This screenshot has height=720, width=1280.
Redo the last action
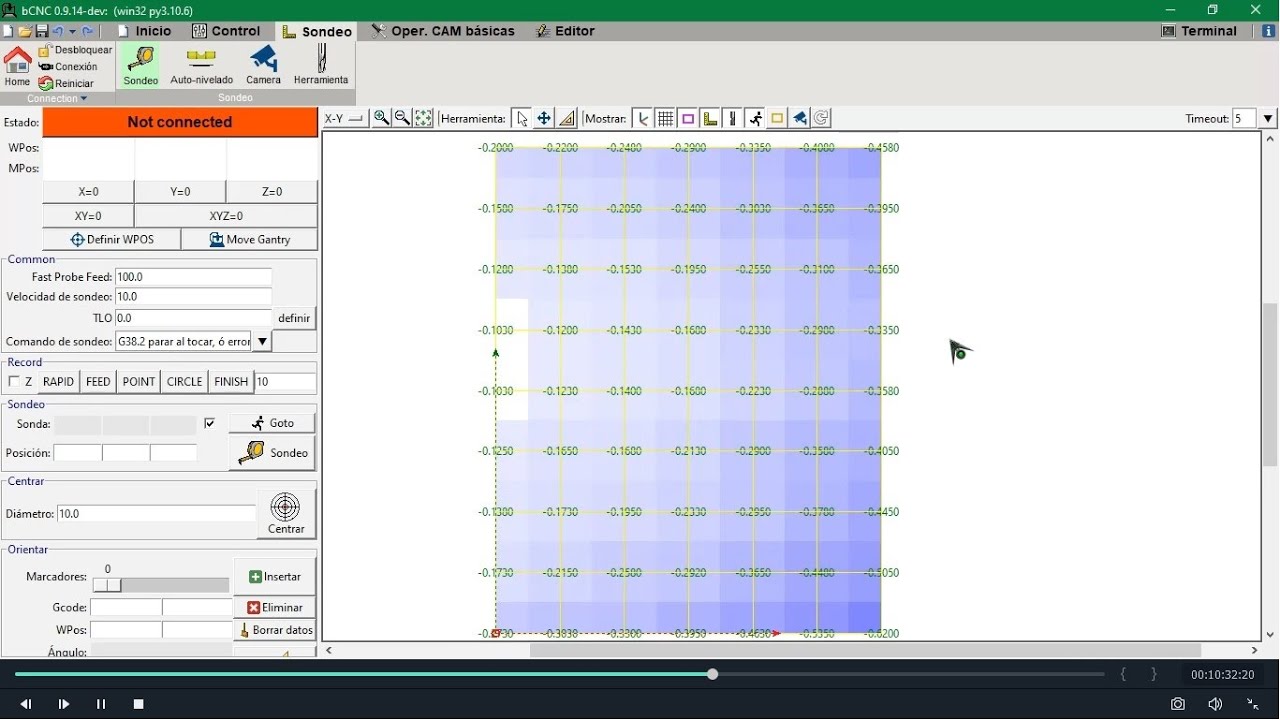88,31
